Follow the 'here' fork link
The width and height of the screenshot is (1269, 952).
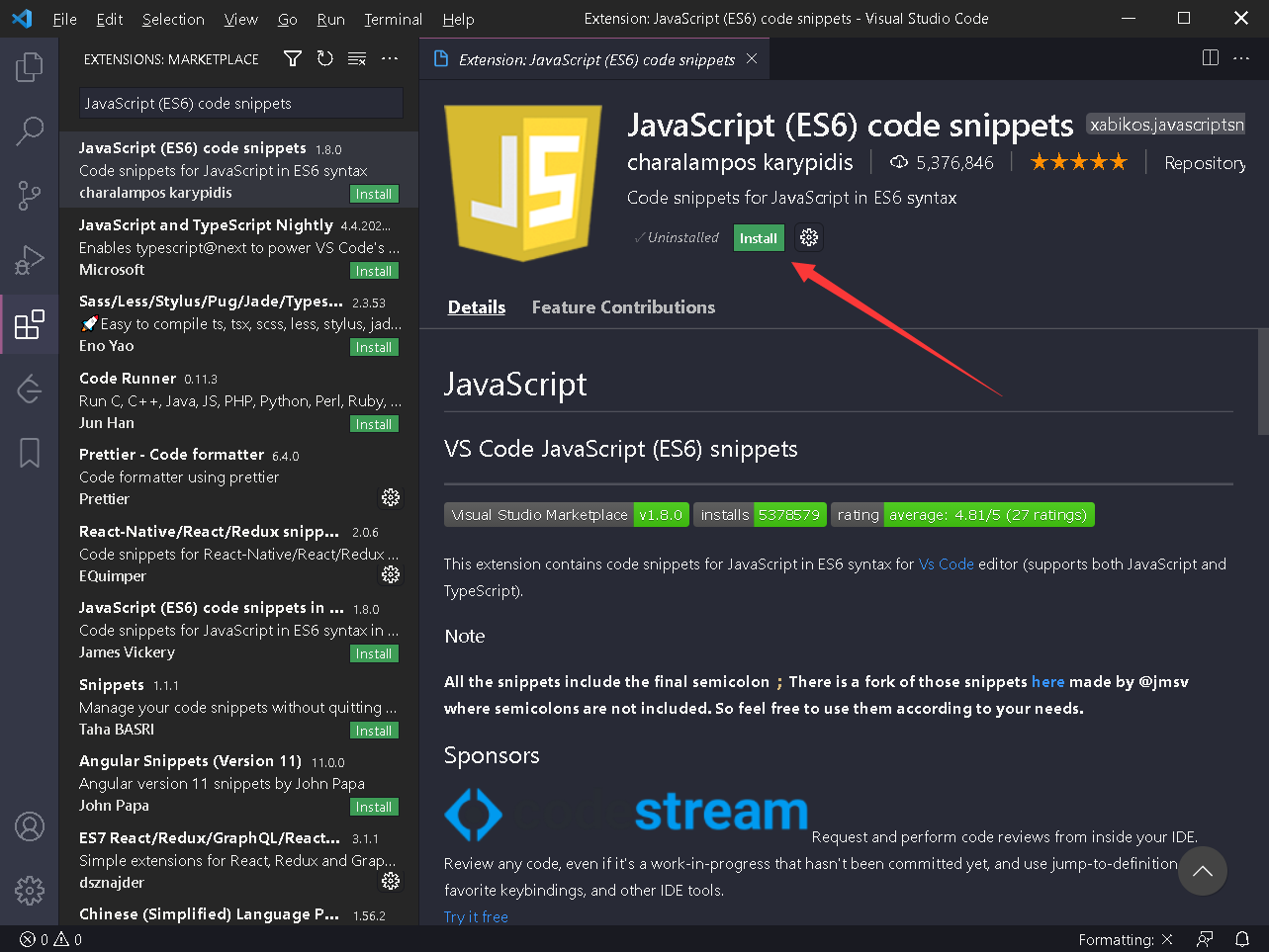point(1047,682)
